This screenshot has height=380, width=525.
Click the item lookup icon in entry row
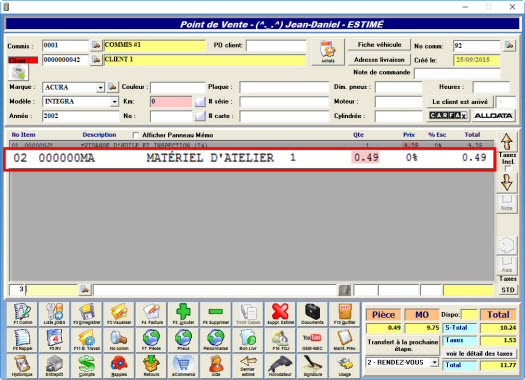tap(85, 289)
